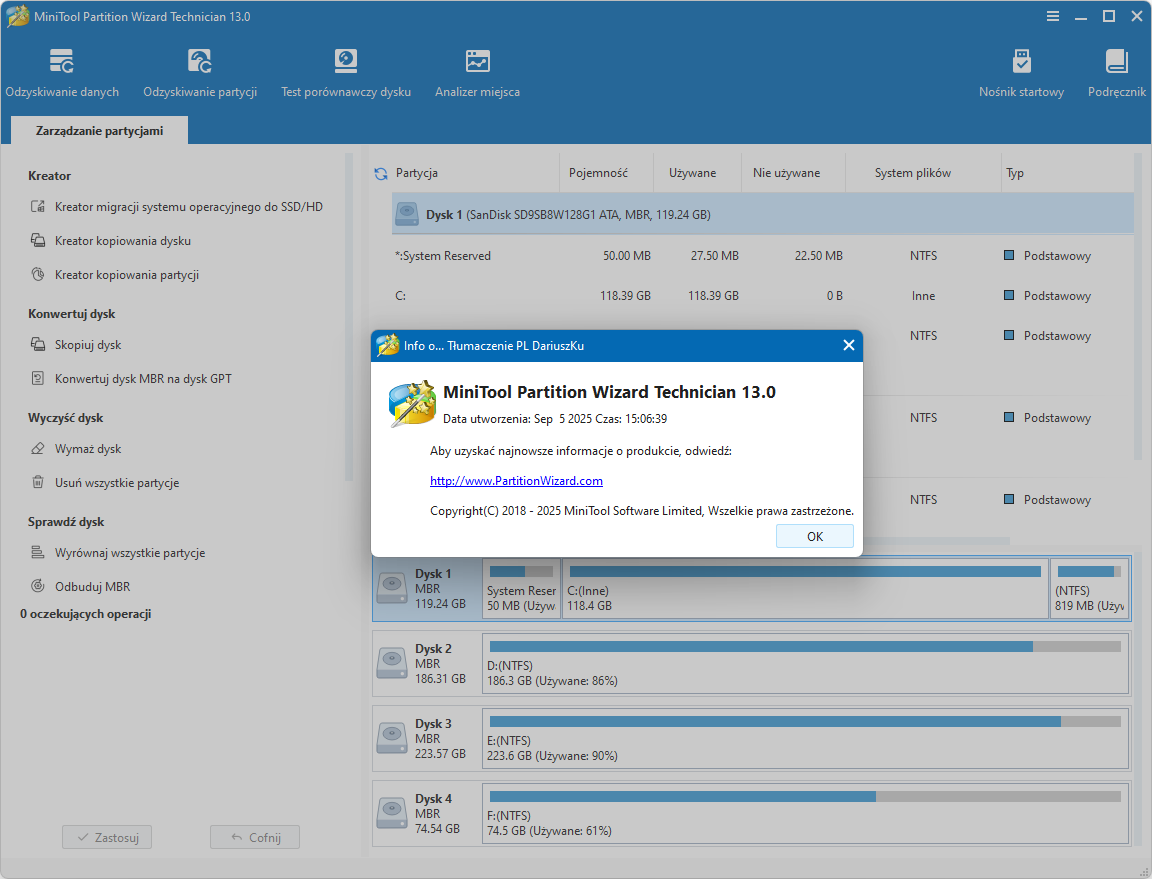Select the (NTFS) 819 MB block
This screenshot has width=1152, height=879.
[x=1090, y=589]
